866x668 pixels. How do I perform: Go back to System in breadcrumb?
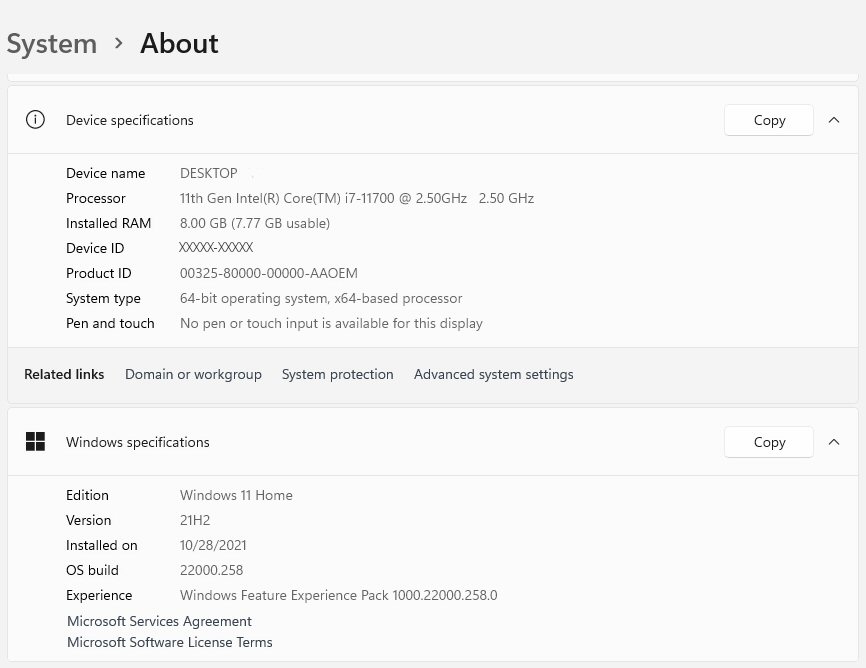coord(52,44)
